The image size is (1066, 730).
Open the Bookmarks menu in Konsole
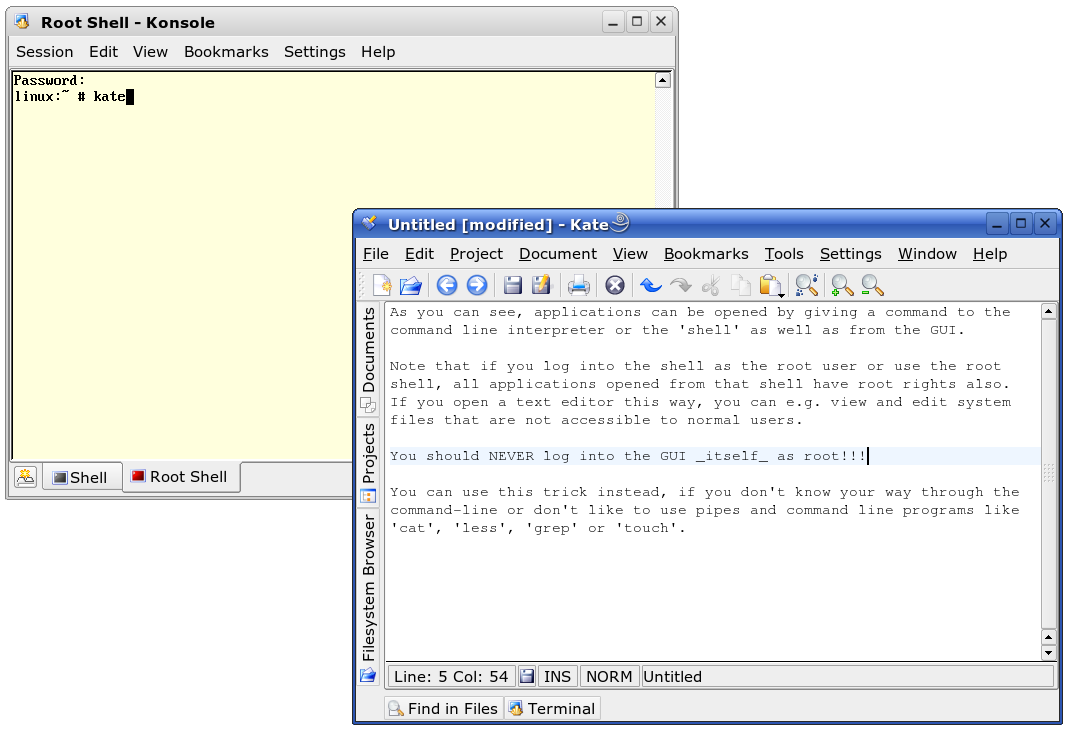click(x=226, y=52)
